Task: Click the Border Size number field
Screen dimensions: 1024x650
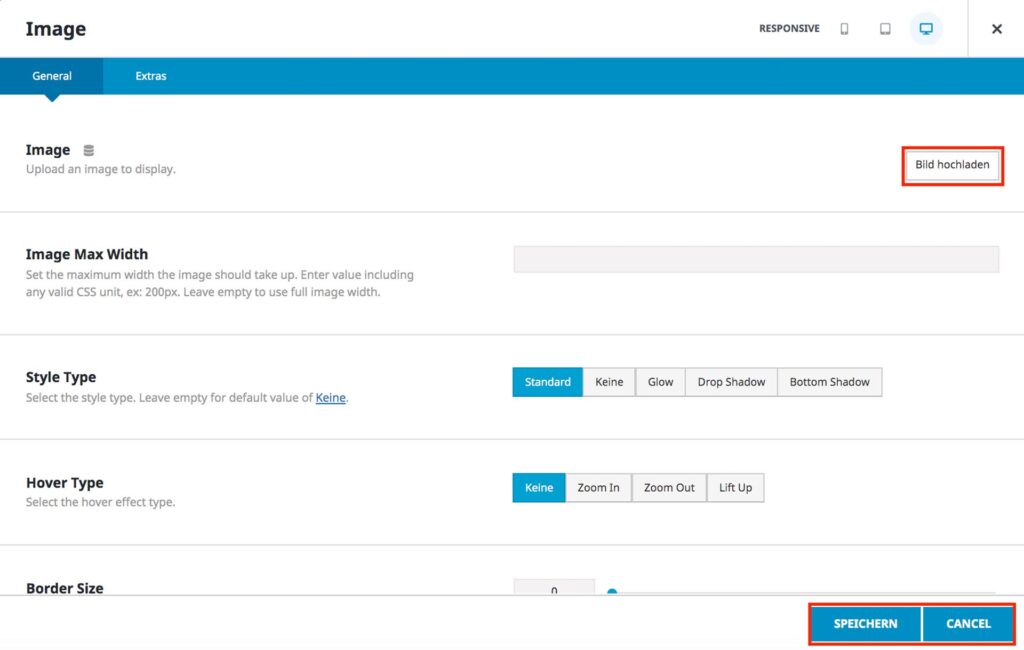Action: (554, 587)
